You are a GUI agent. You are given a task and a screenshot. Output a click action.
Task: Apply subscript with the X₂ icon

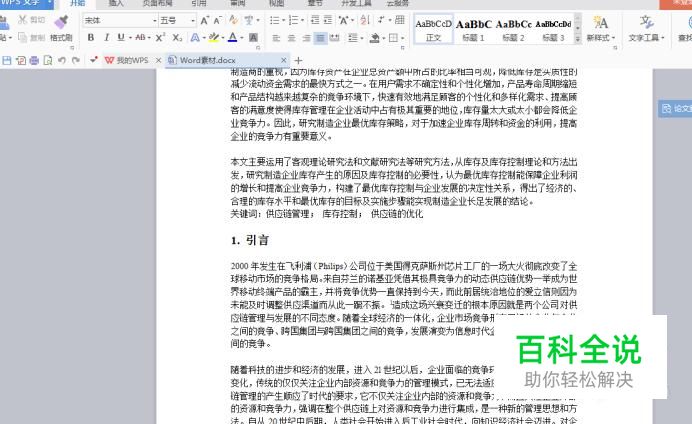pyautogui.click(x=177, y=38)
